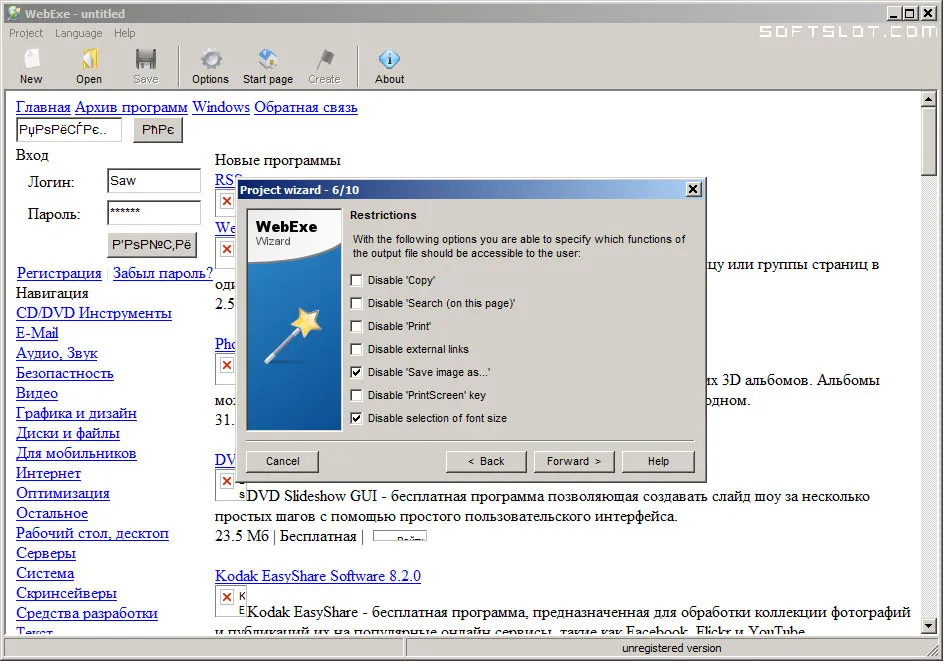The image size is (943, 661).
Task: Close the Project wizard dialog
Action: coord(693,189)
